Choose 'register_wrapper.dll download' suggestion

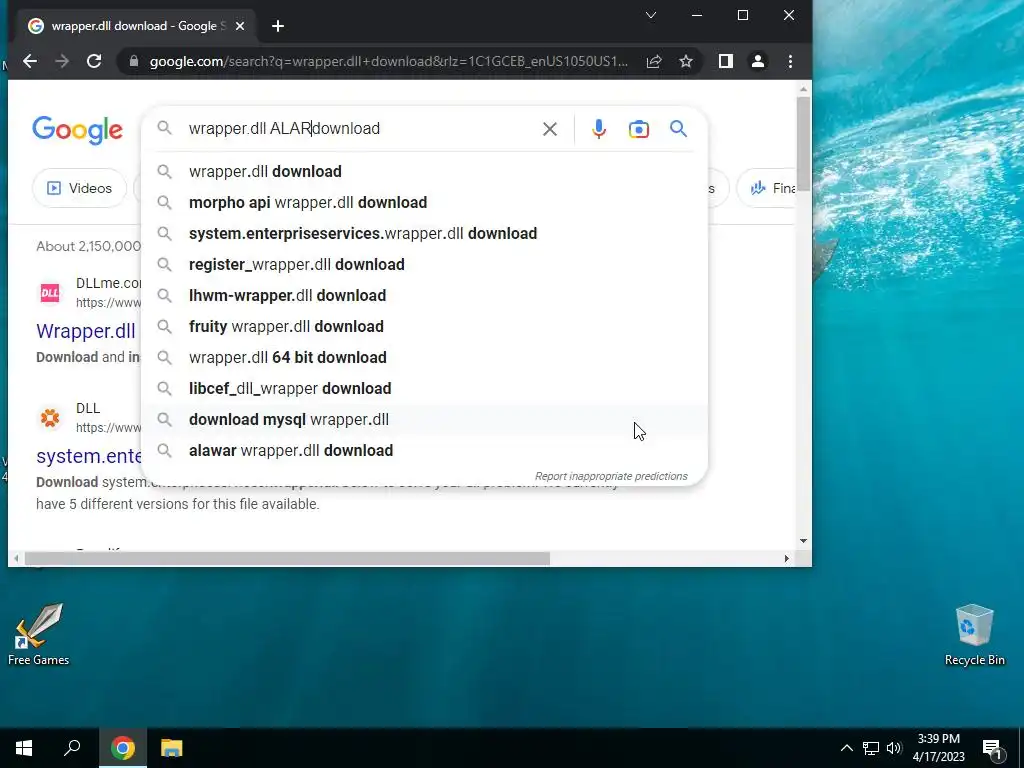(x=424, y=264)
